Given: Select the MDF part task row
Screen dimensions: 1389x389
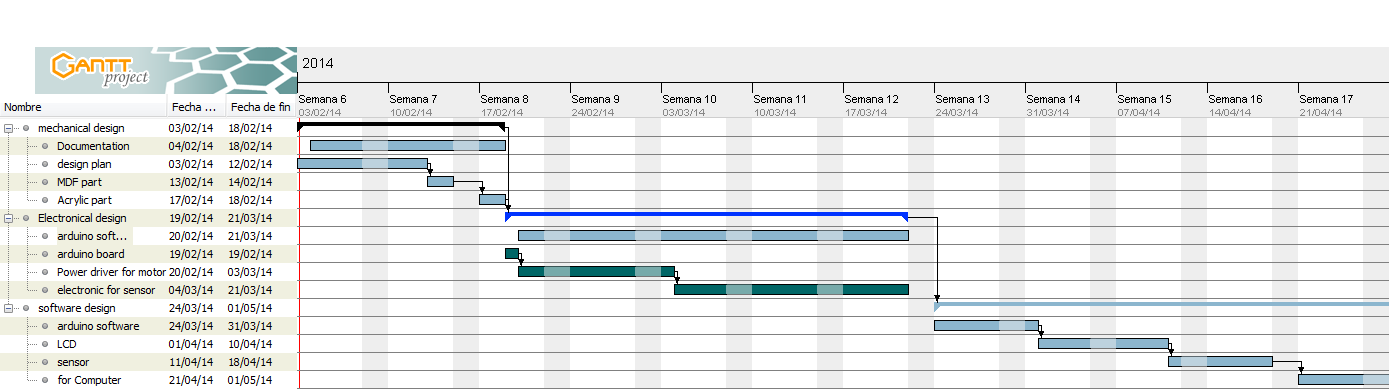Looking at the screenshot, I should (149, 182).
